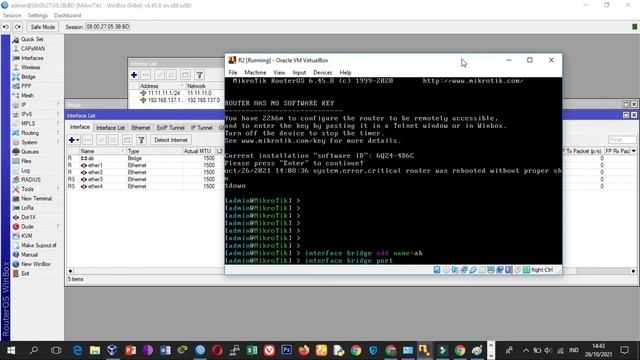Select the ether2 interface row
The image size is (640, 360).
click(146, 172)
